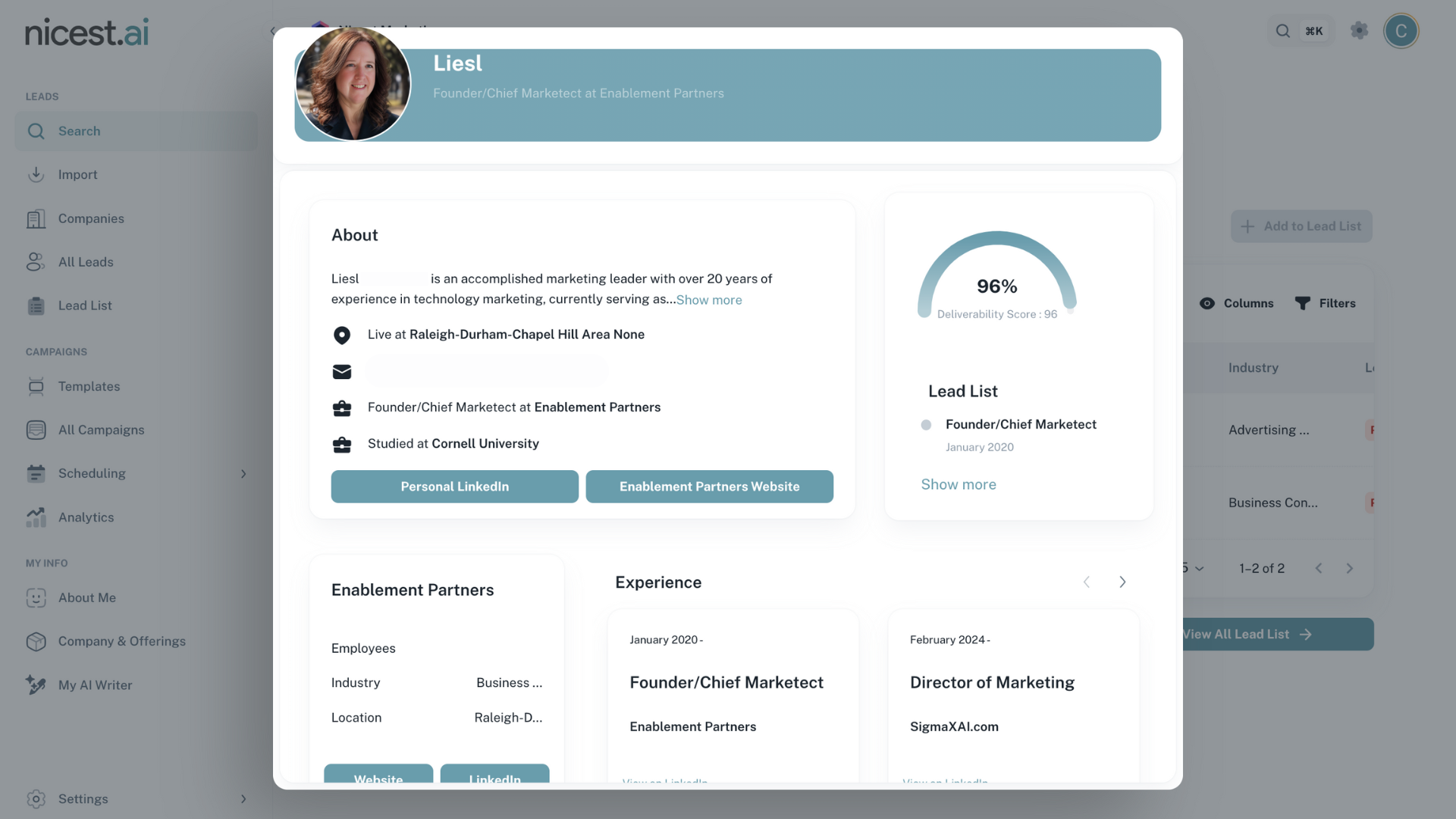Click the Companies building icon
1456x819 pixels.
(x=36, y=218)
